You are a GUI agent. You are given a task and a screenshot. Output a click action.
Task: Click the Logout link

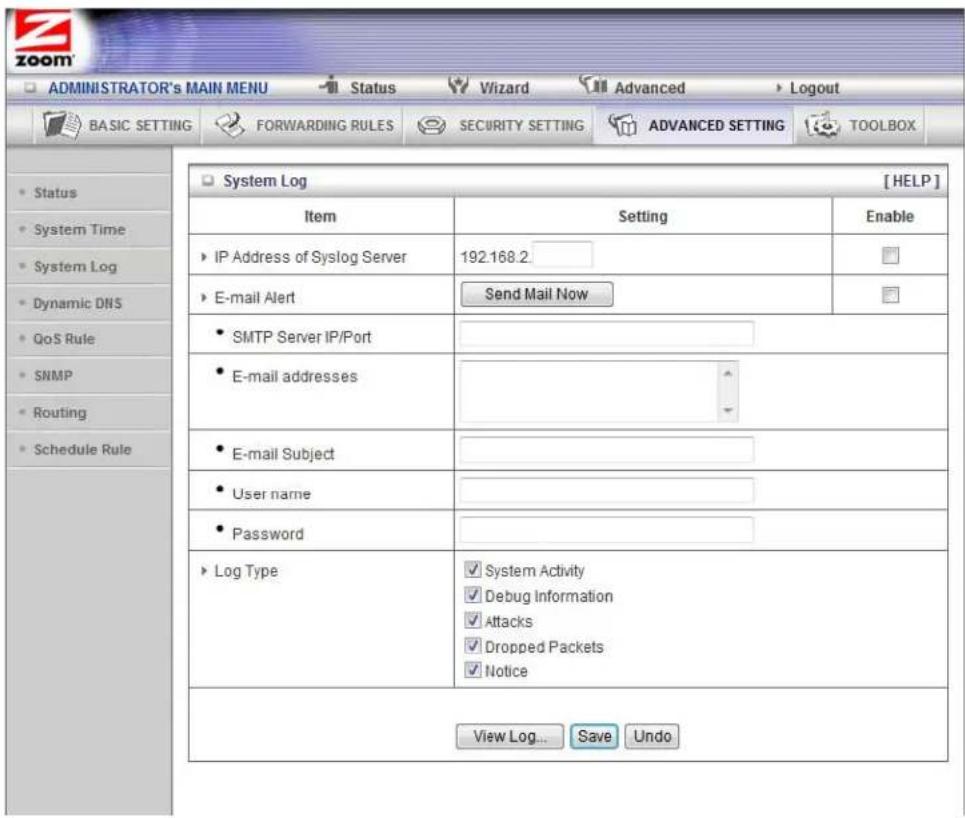814,88
